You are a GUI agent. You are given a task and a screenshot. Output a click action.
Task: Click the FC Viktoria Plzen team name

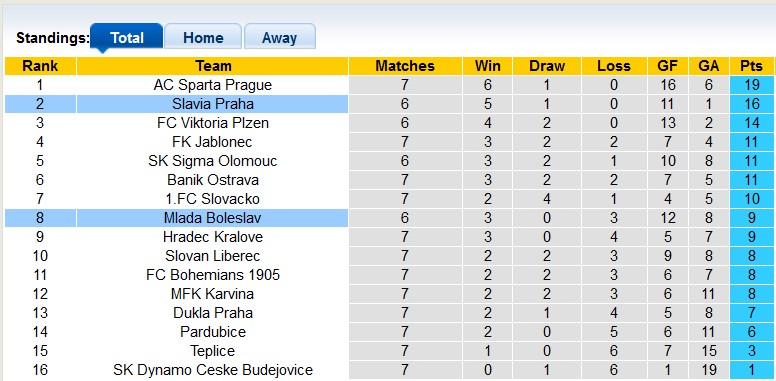[x=213, y=123]
